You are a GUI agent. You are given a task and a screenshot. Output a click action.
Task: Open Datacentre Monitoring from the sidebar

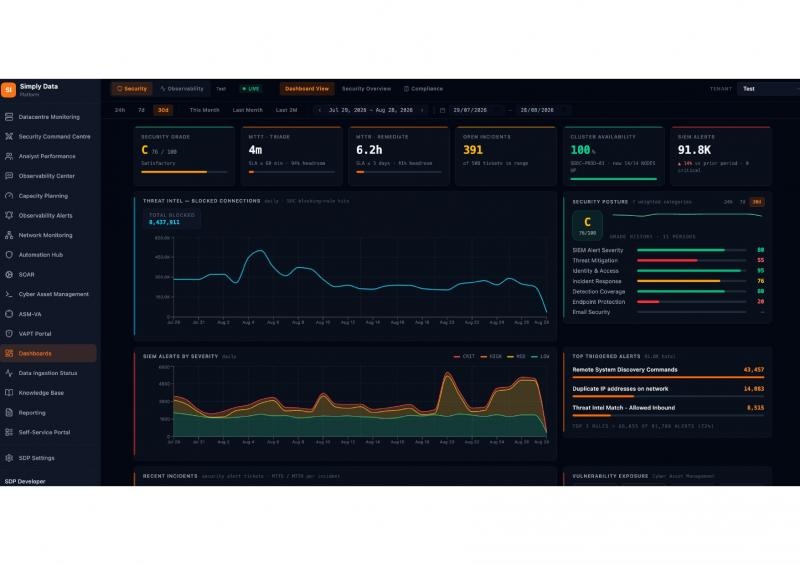tap(48, 117)
